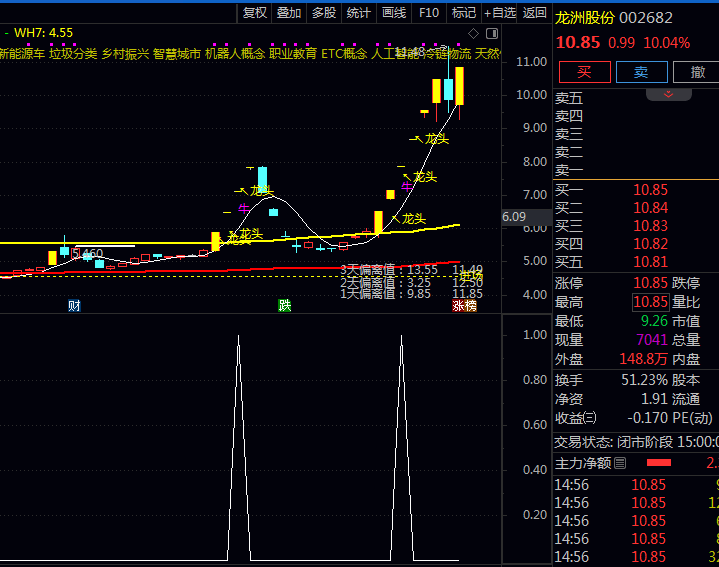This screenshot has height=567, width=719.
Task: Click the 买一 price 10.85
Action: 650,190
